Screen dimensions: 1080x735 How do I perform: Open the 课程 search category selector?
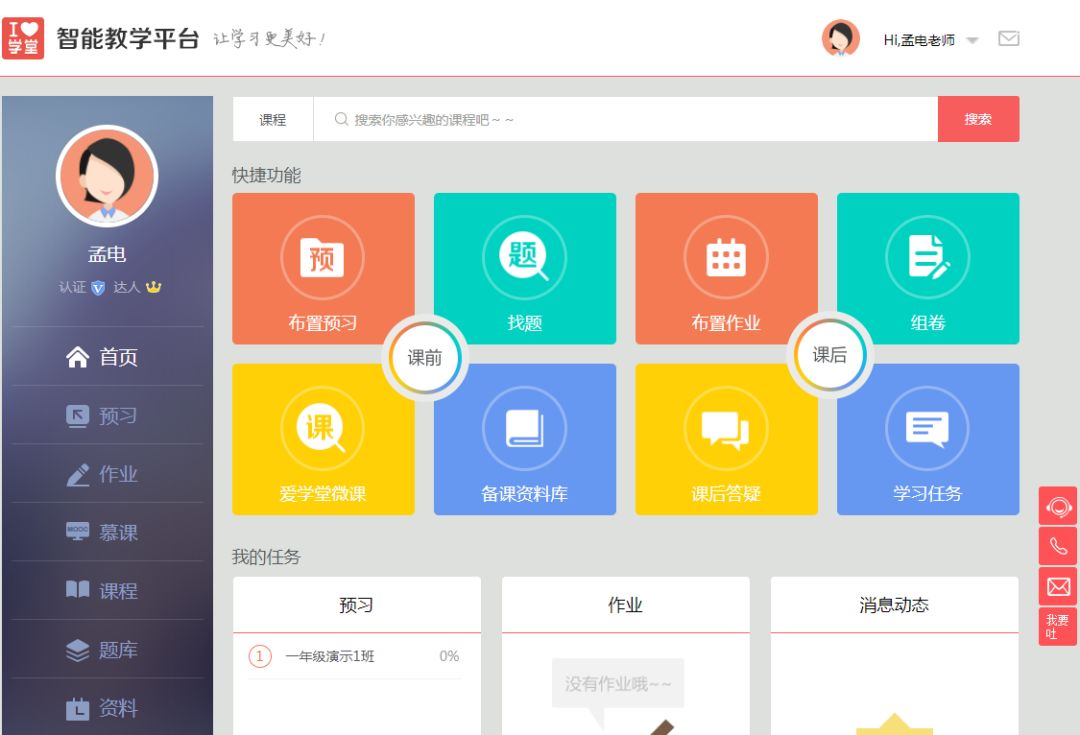click(272, 119)
